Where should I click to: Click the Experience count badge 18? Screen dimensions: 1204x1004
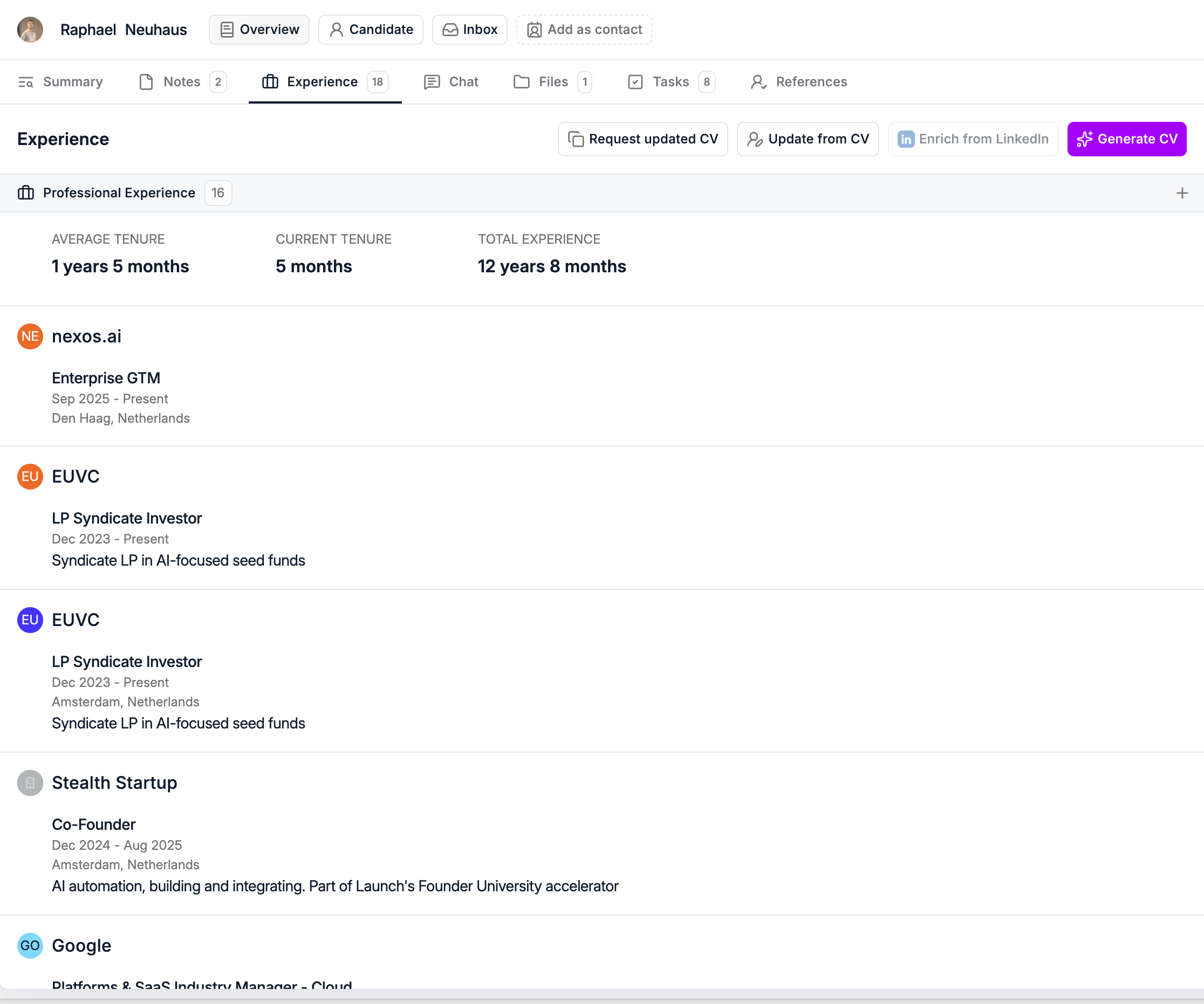377,82
